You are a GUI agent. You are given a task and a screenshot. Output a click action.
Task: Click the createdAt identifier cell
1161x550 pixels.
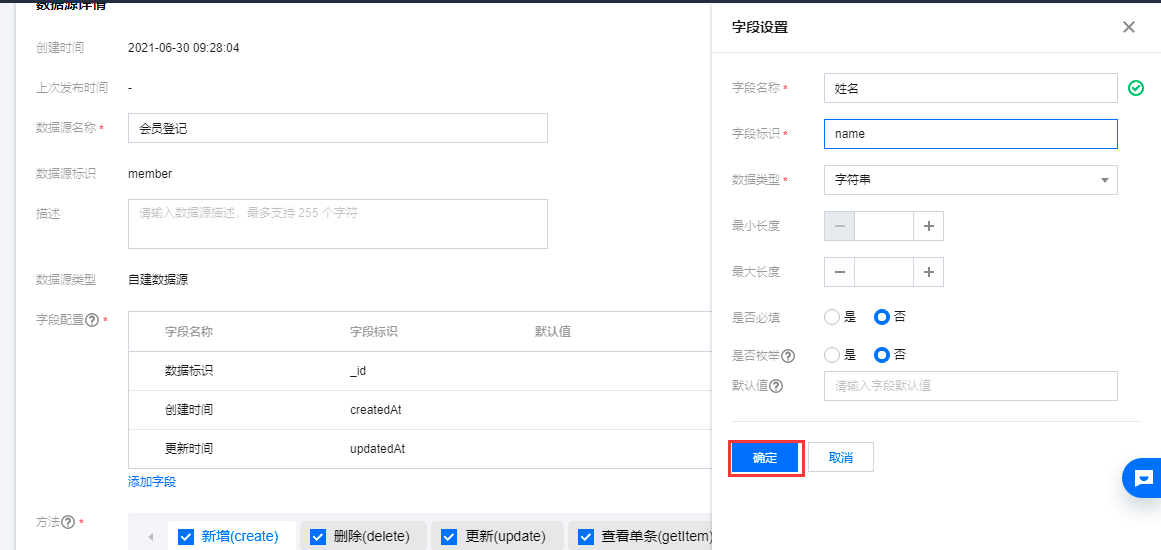[375, 409]
